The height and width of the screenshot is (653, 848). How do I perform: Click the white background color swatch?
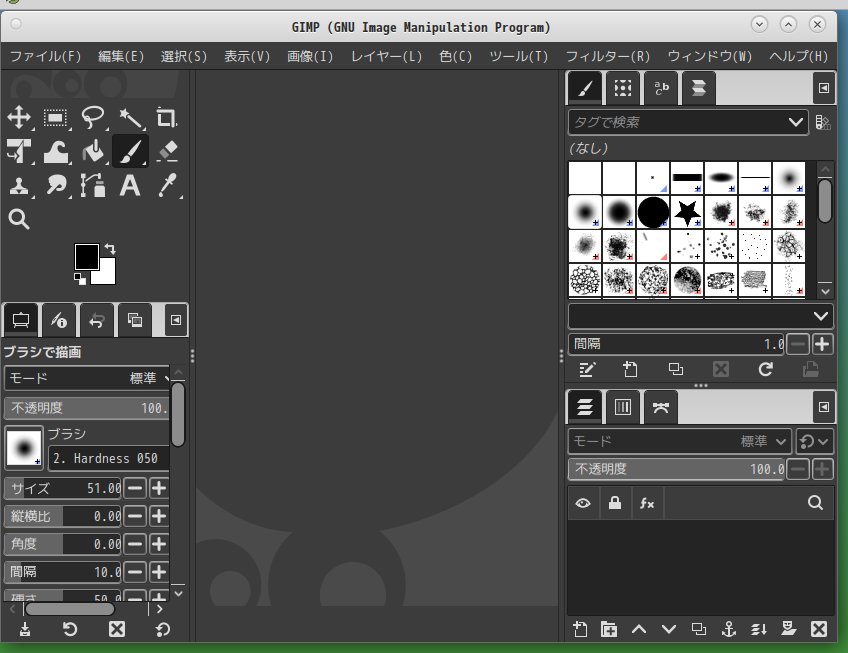pyautogui.click(x=107, y=274)
